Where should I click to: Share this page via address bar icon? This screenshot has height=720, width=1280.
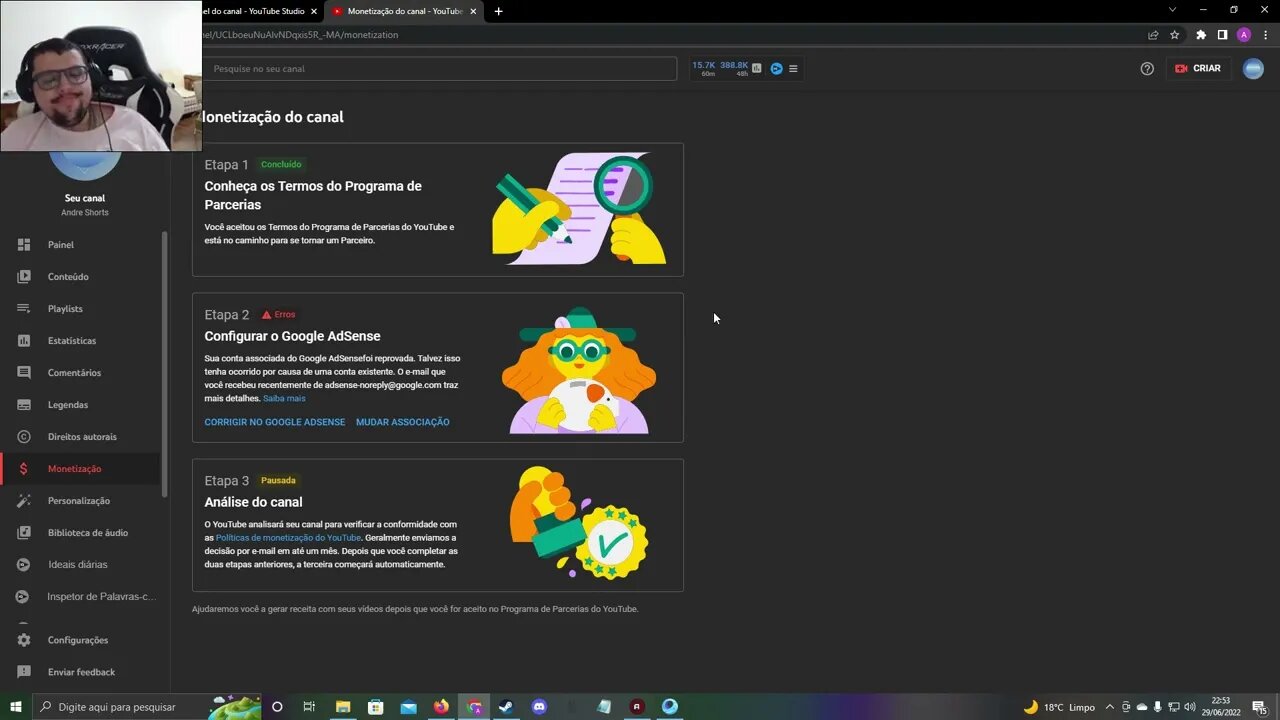[x=1153, y=35]
